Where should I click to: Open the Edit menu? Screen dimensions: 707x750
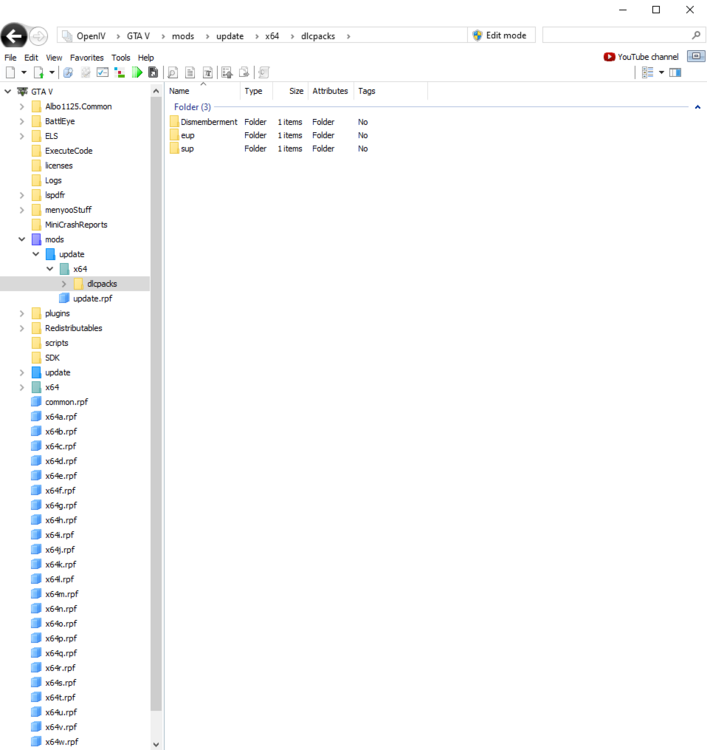click(x=31, y=58)
